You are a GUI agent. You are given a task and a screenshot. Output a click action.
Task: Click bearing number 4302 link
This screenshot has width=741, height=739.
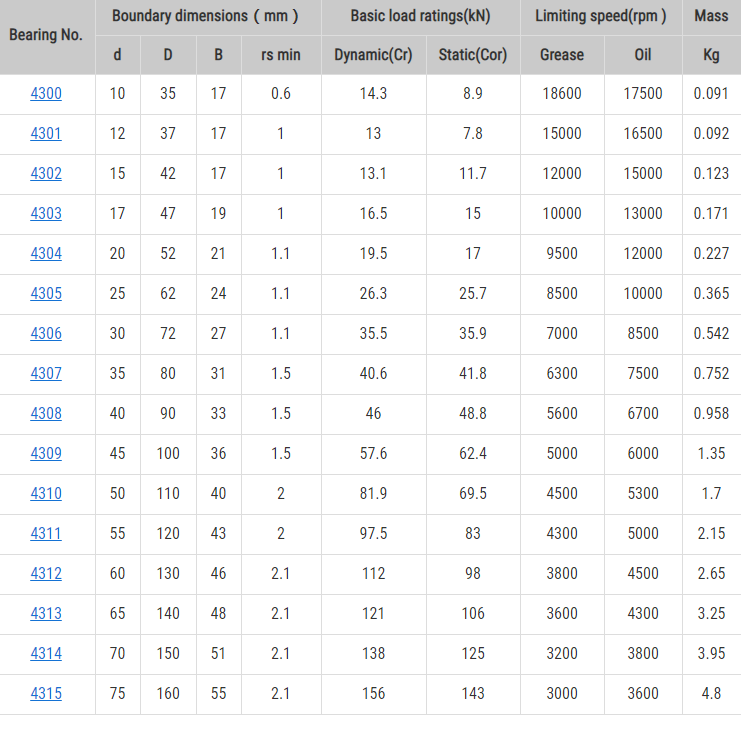click(46, 174)
